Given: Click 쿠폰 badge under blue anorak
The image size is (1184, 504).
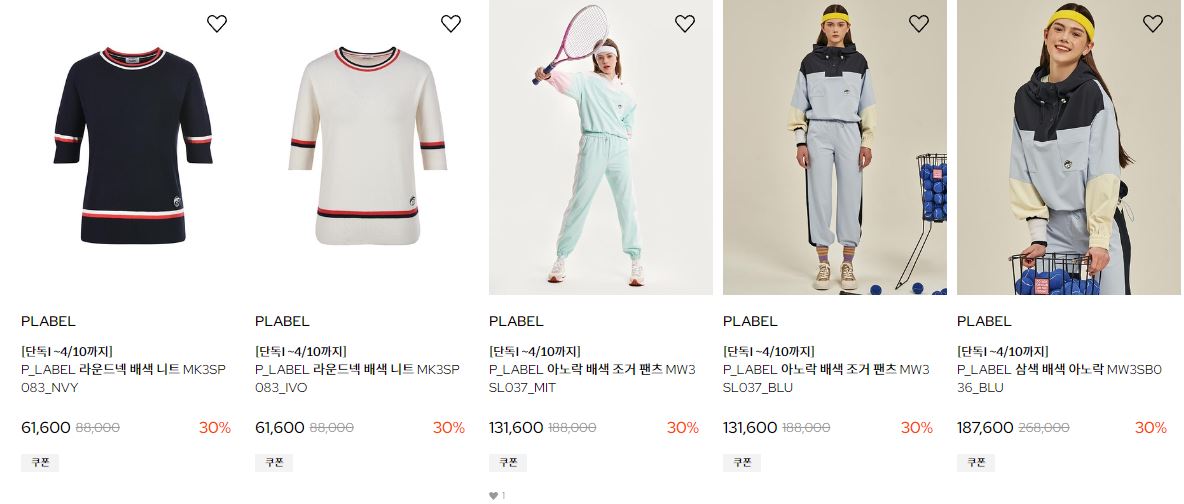Looking at the screenshot, I should click(x=976, y=462).
